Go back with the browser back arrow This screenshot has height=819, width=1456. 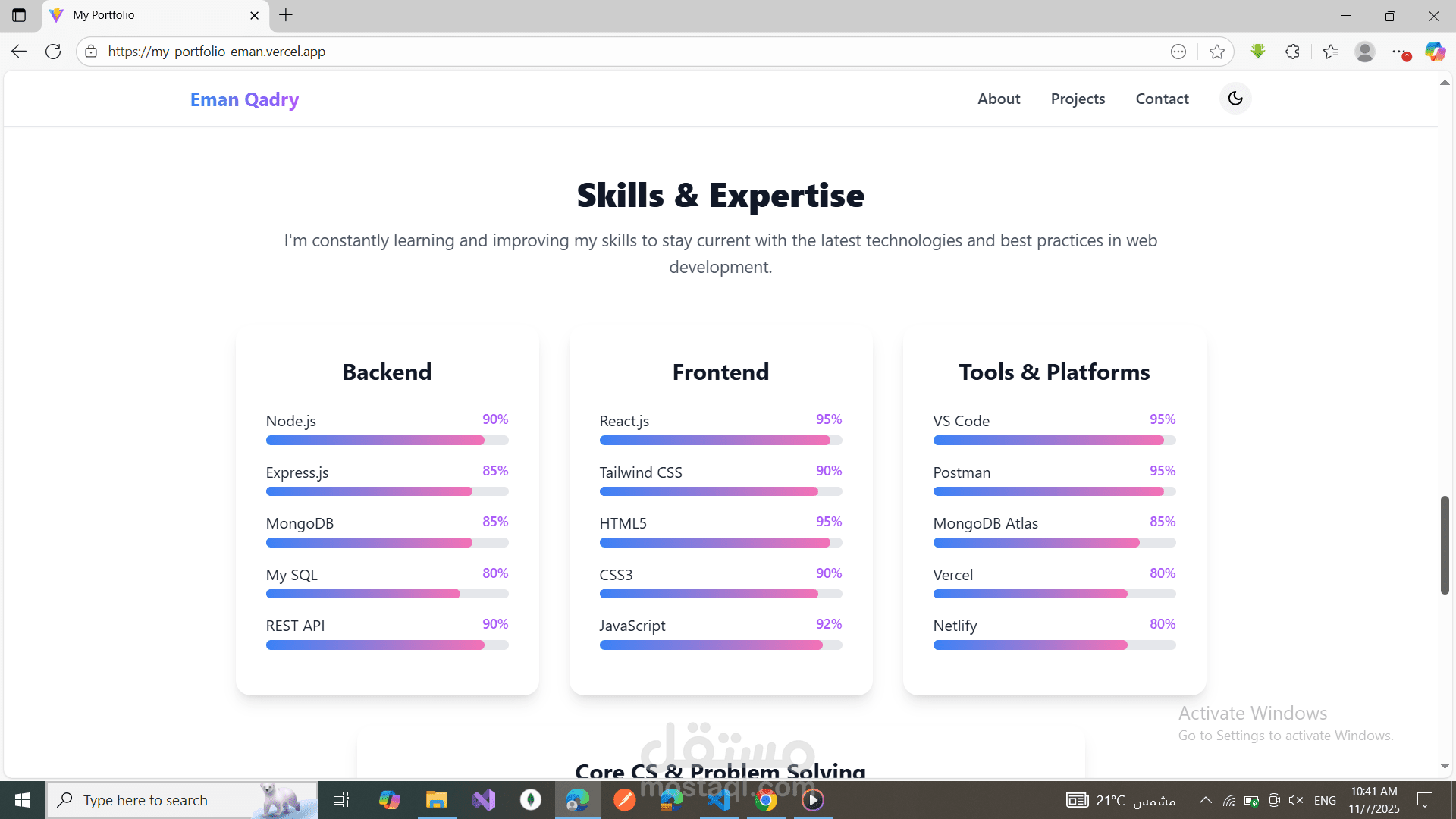pyautogui.click(x=19, y=52)
